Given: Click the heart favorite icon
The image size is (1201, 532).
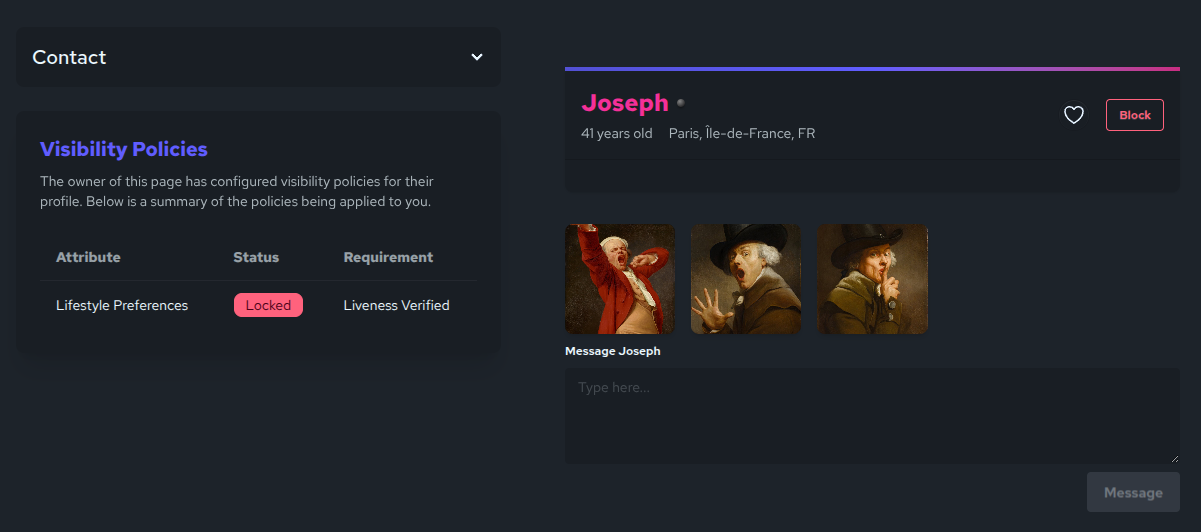Looking at the screenshot, I should 1074,115.
